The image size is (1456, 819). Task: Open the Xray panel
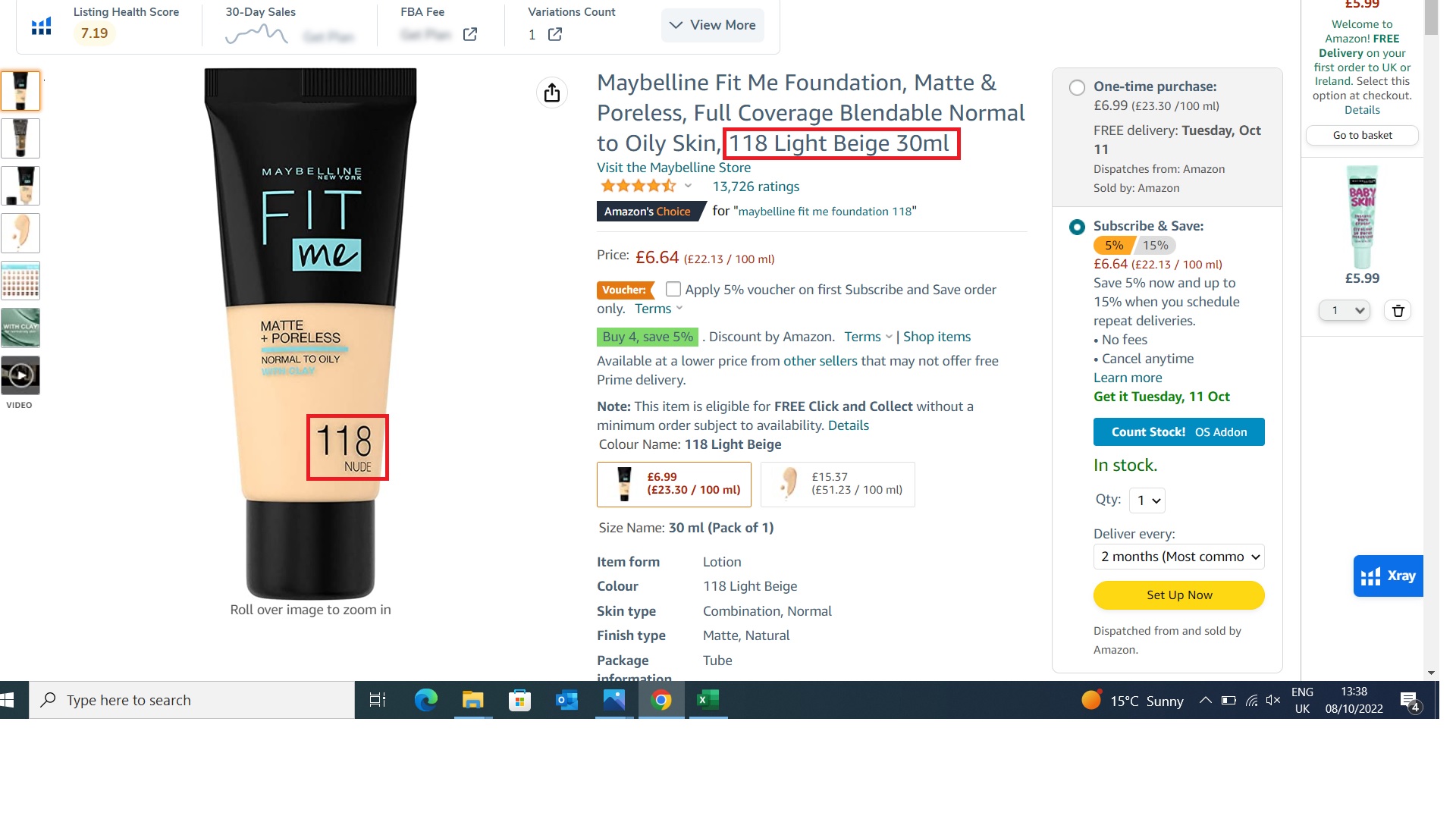tap(1389, 576)
